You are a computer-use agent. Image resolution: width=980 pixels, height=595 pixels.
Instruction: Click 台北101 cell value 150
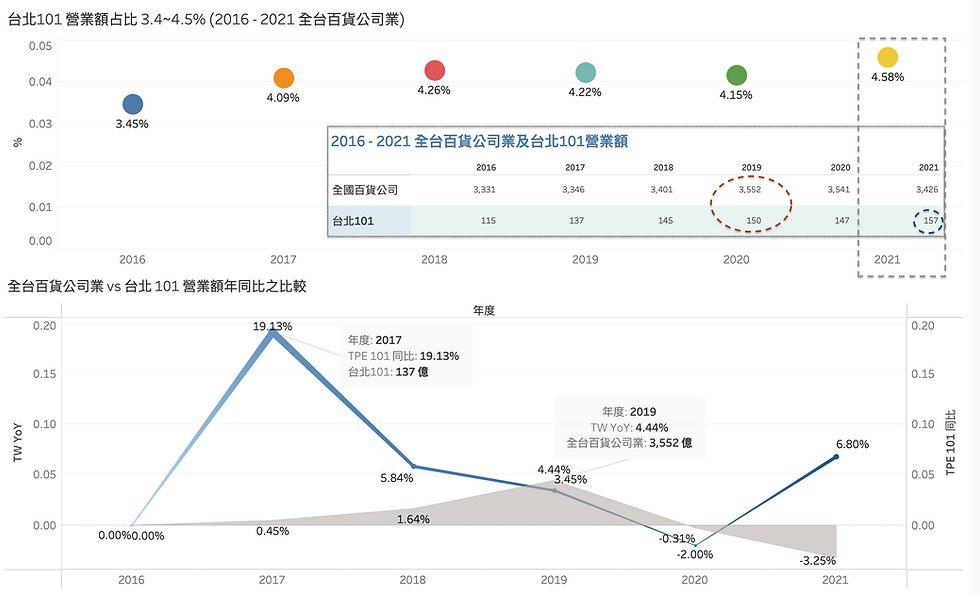click(754, 221)
